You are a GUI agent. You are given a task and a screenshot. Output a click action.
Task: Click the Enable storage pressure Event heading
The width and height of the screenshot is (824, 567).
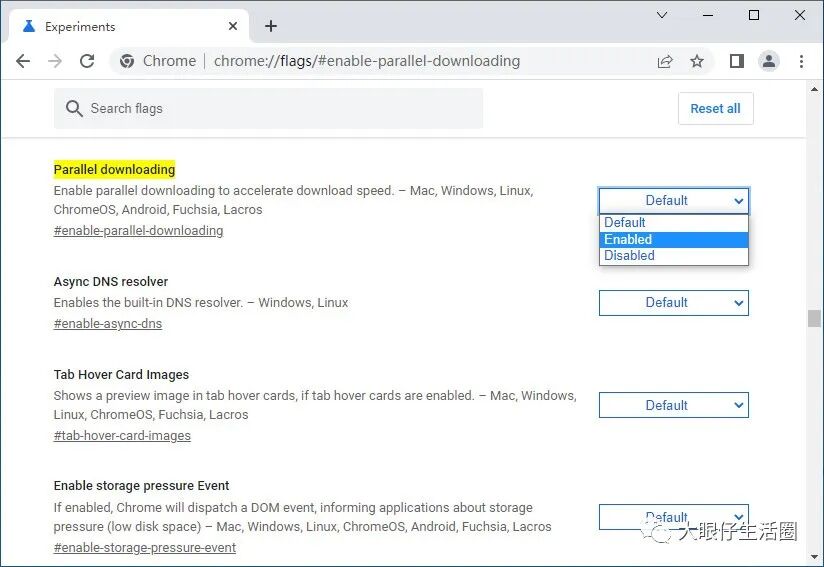coord(141,486)
